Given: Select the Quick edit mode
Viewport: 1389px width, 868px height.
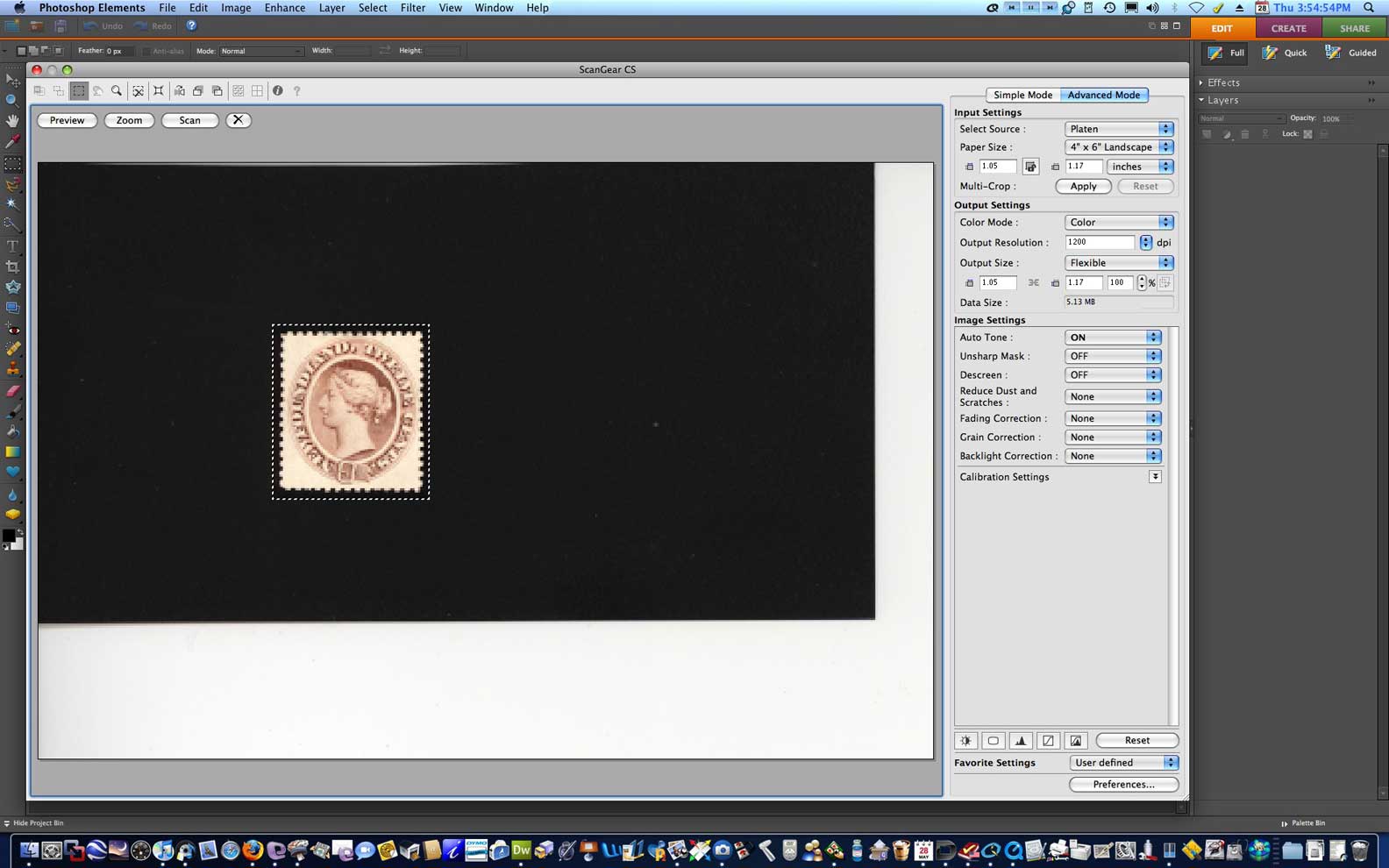Looking at the screenshot, I should [1284, 53].
